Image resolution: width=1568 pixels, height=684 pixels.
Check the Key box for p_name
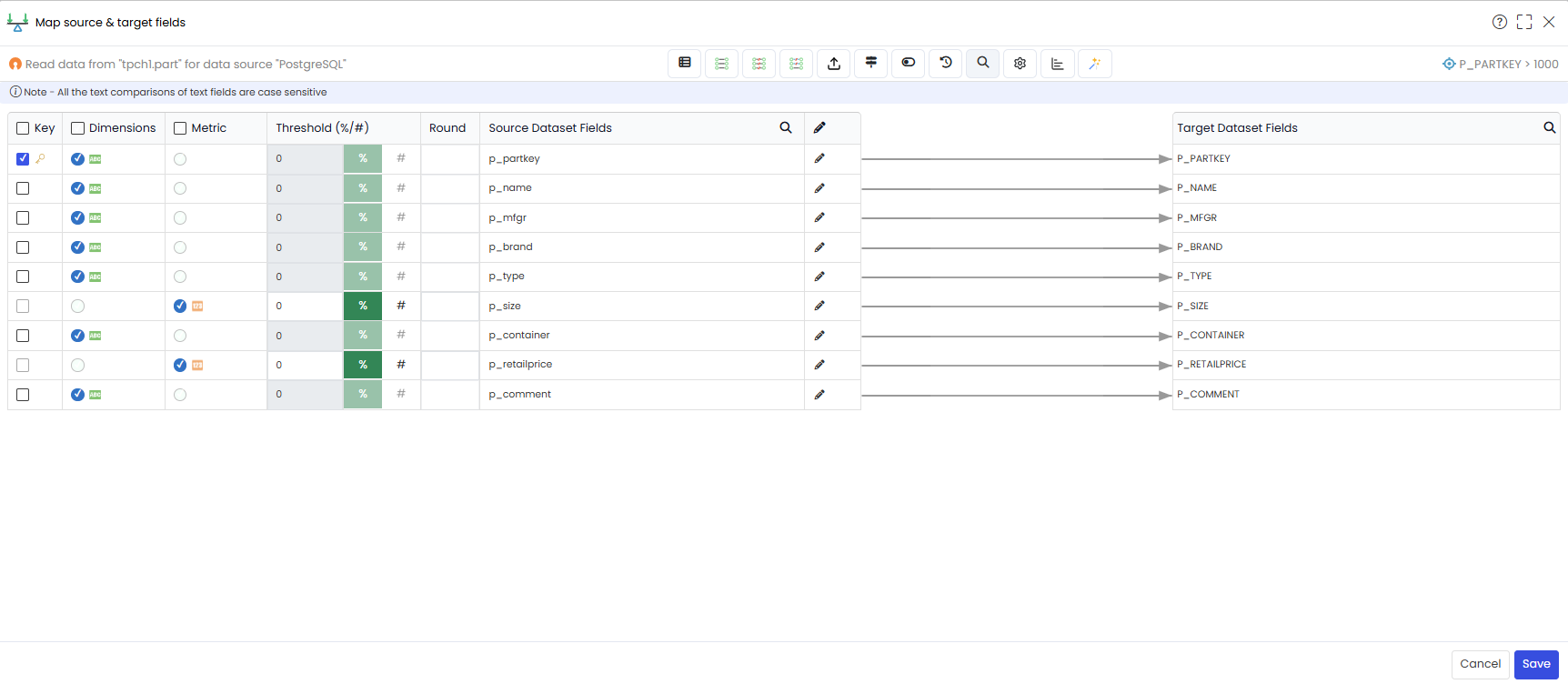(23, 188)
